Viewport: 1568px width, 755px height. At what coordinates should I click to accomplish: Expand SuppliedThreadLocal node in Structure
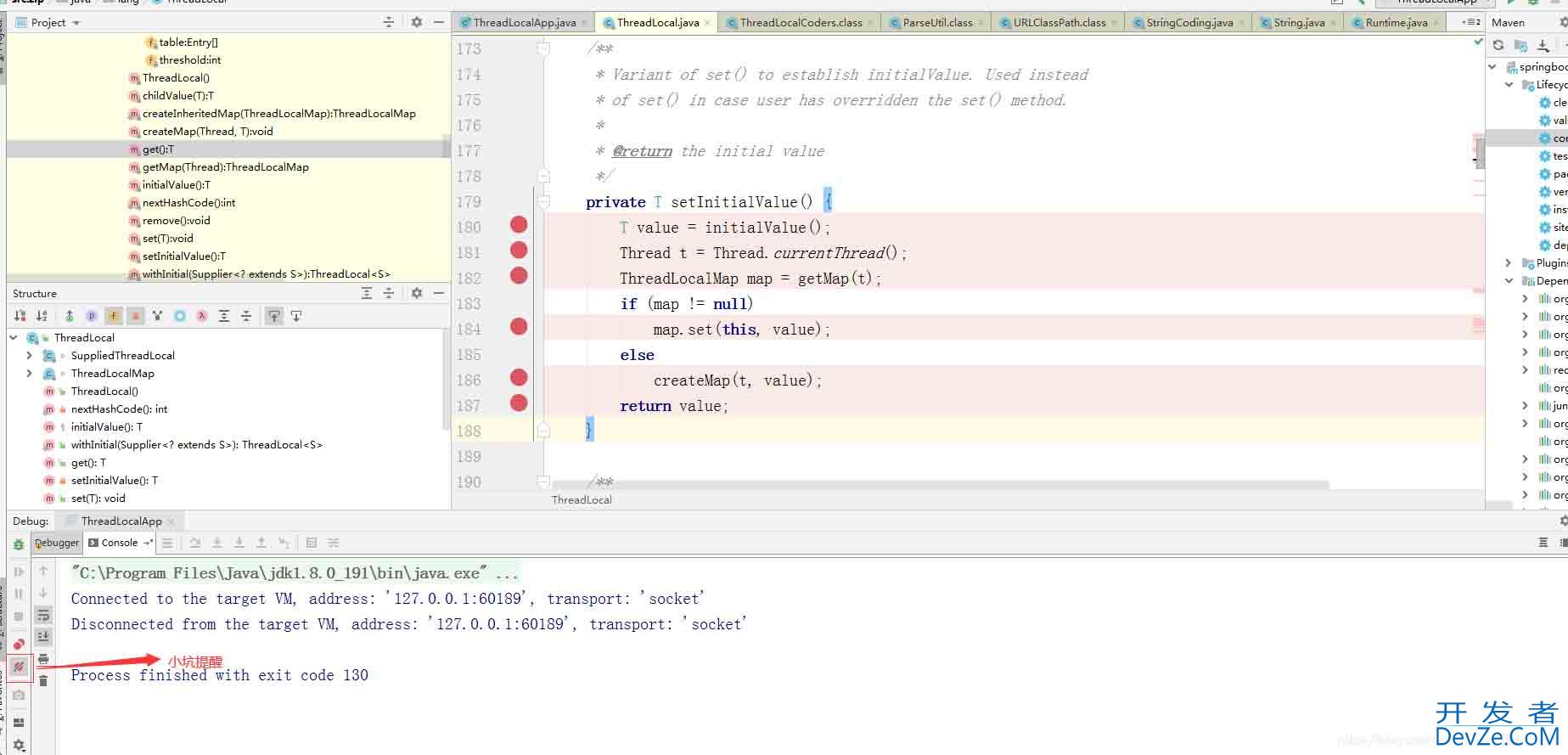[x=30, y=355]
